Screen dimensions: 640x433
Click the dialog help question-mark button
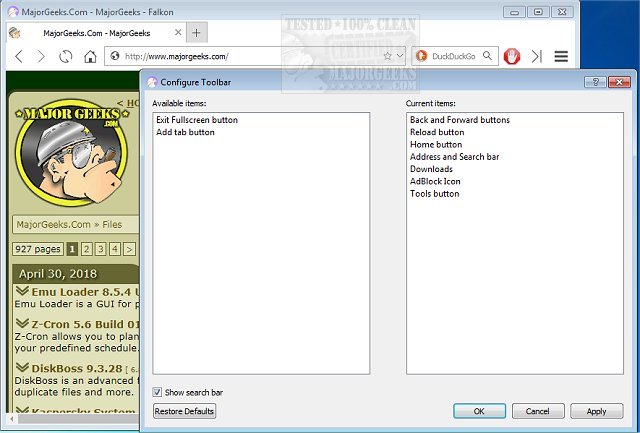(x=595, y=82)
